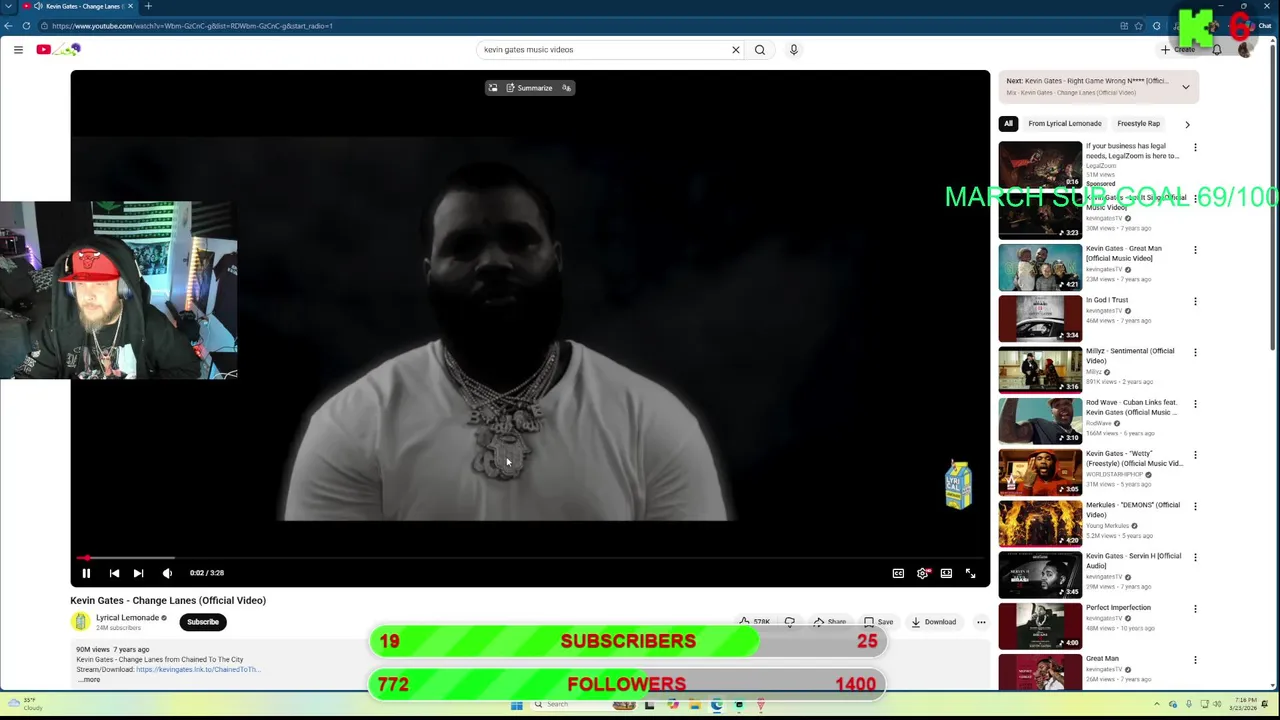Focus the YouTube search input field
Screen dimensions: 1280x720
point(603,49)
